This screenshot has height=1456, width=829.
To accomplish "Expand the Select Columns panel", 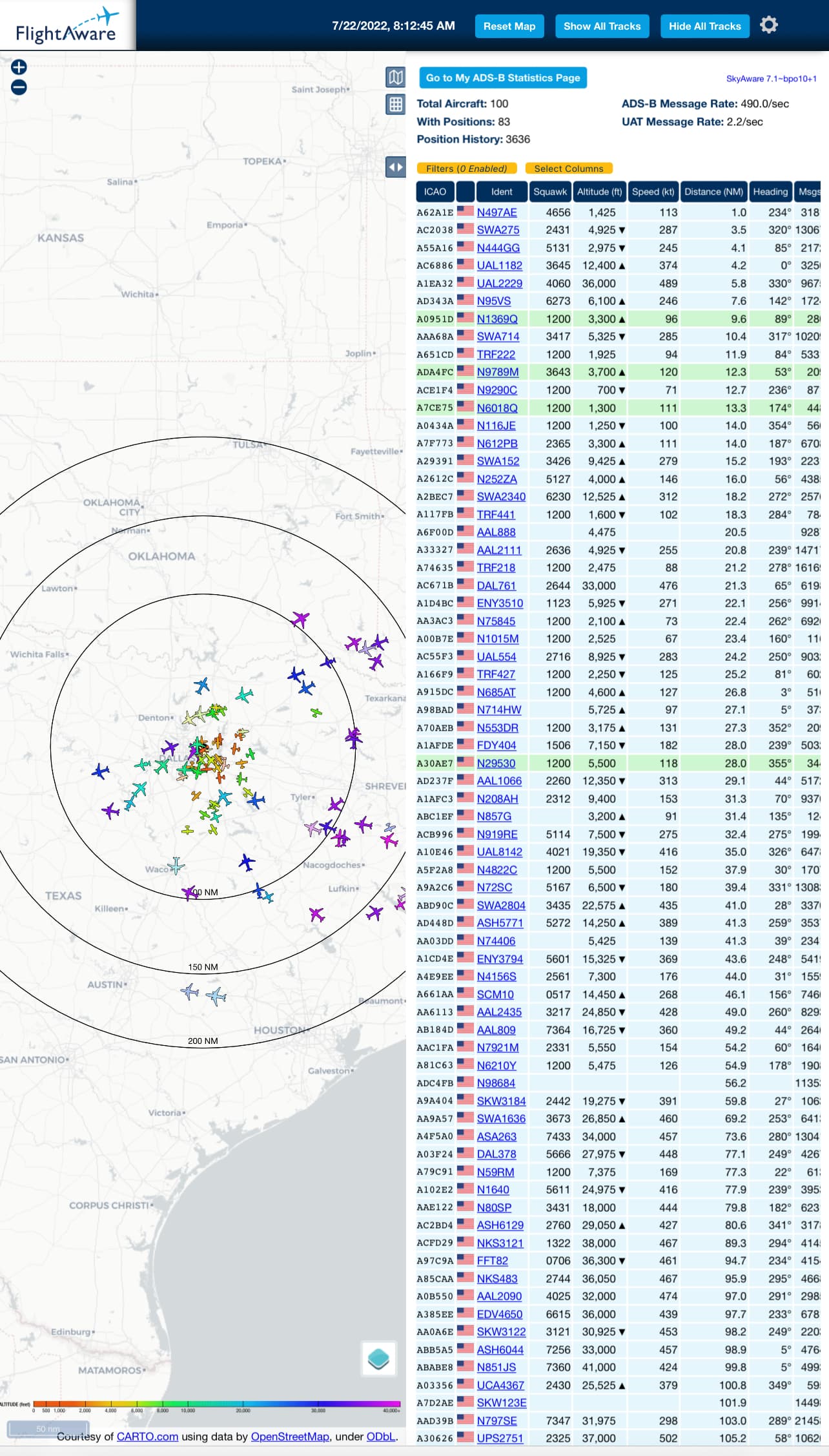I will (x=569, y=169).
